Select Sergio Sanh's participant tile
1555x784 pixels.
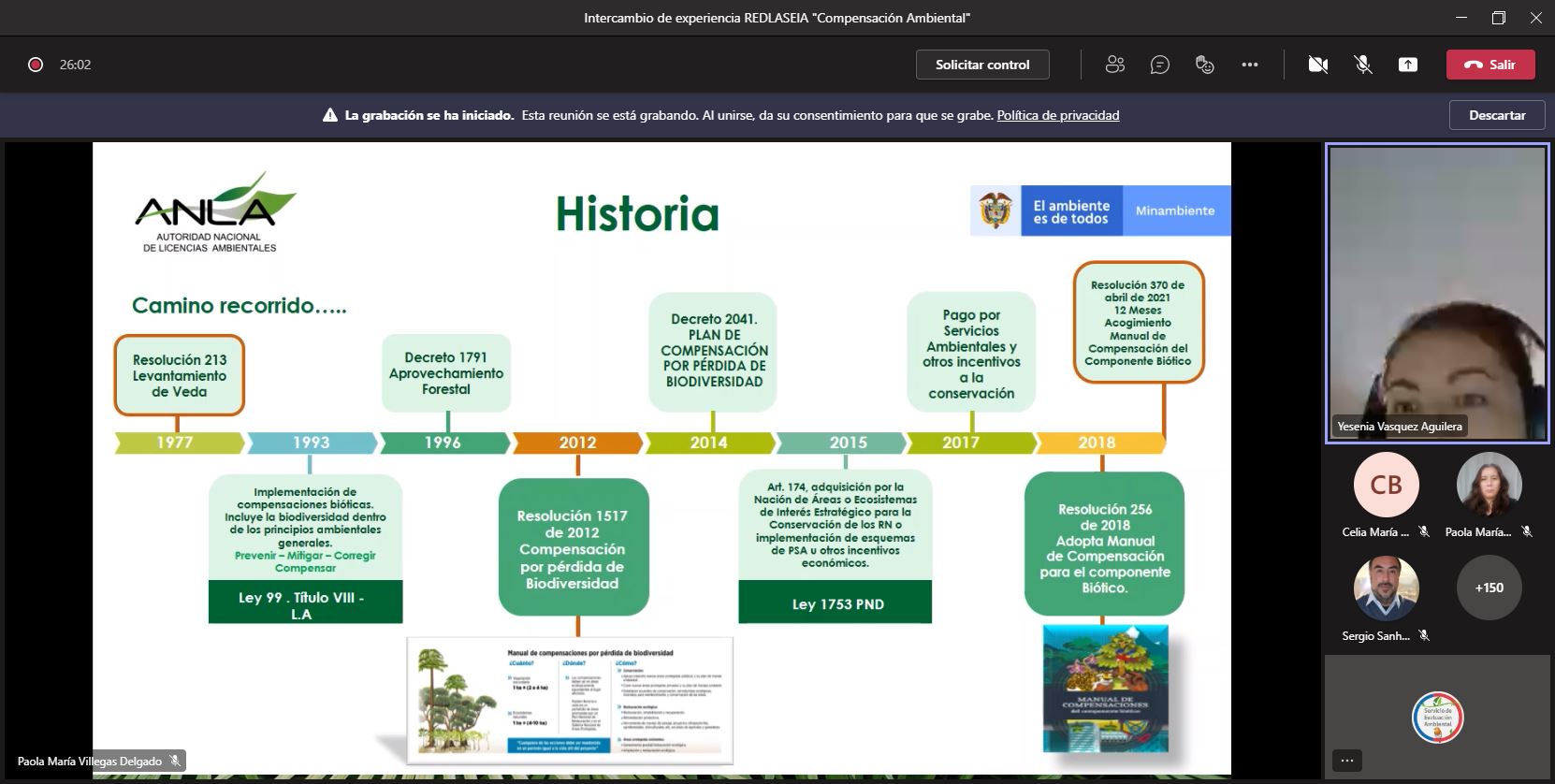coord(1386,588)
